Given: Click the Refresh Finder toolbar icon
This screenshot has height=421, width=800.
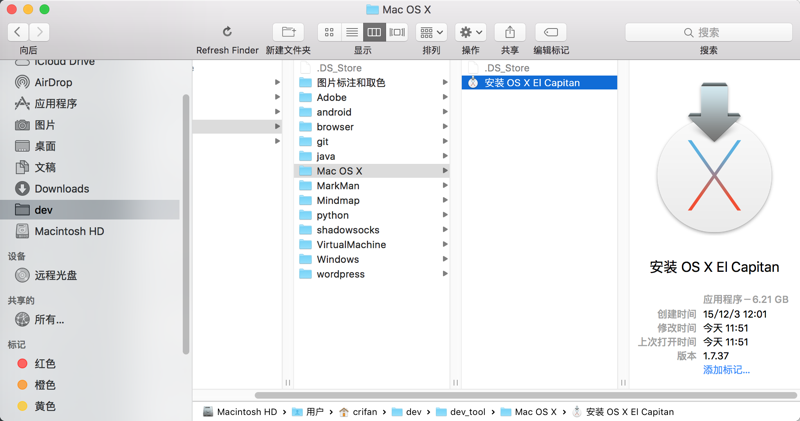Looking at the screenshot, I should [227, 32].
